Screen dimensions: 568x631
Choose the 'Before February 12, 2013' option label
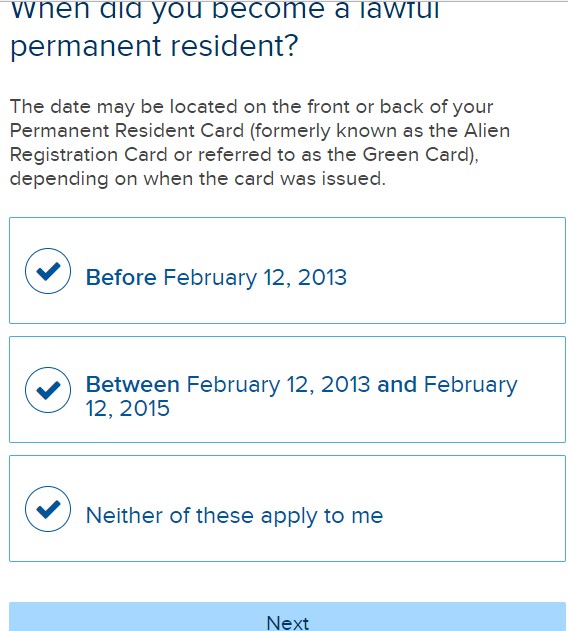[x=216, y=277]
